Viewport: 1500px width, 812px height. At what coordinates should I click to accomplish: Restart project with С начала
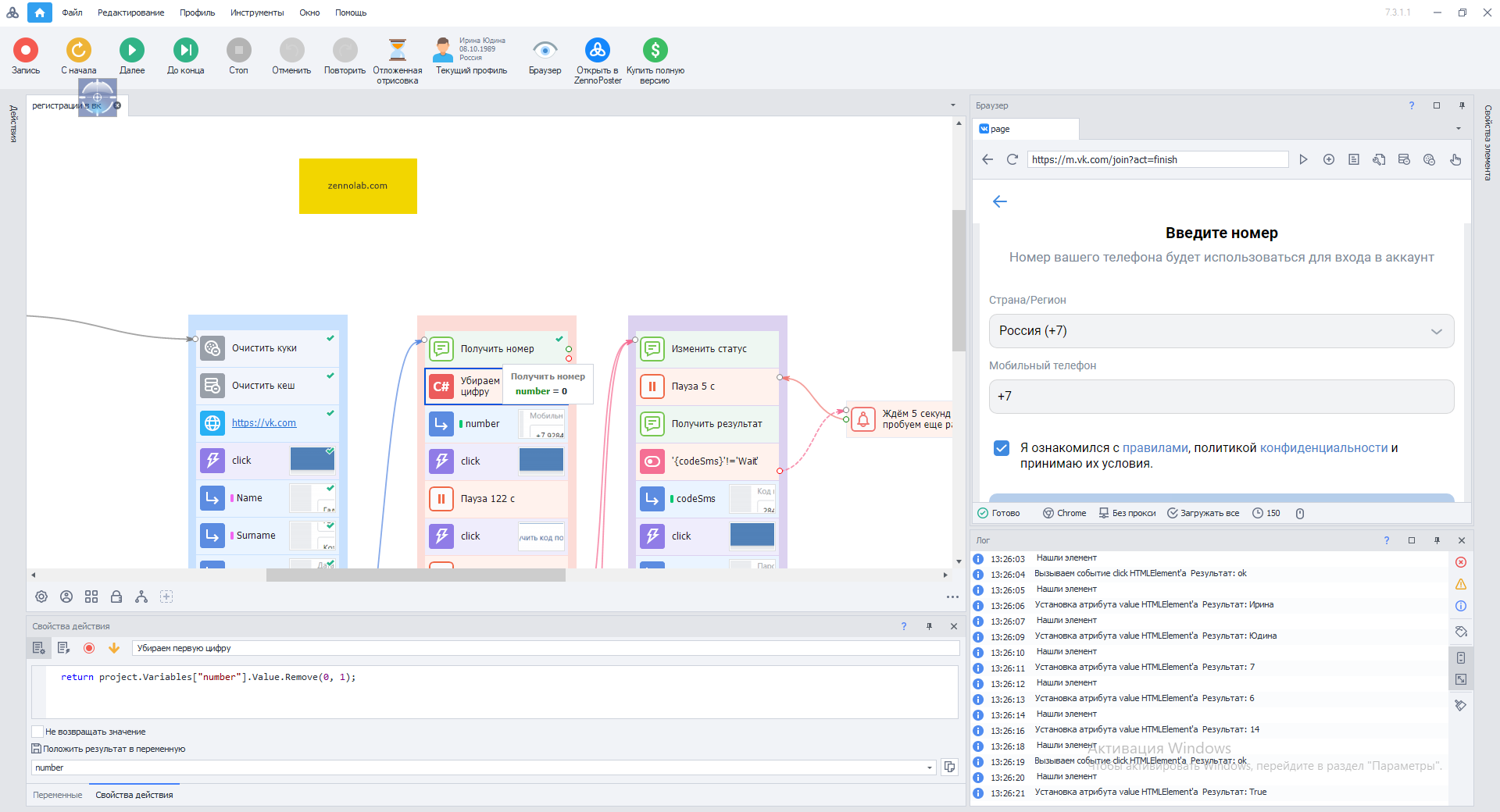79,51
